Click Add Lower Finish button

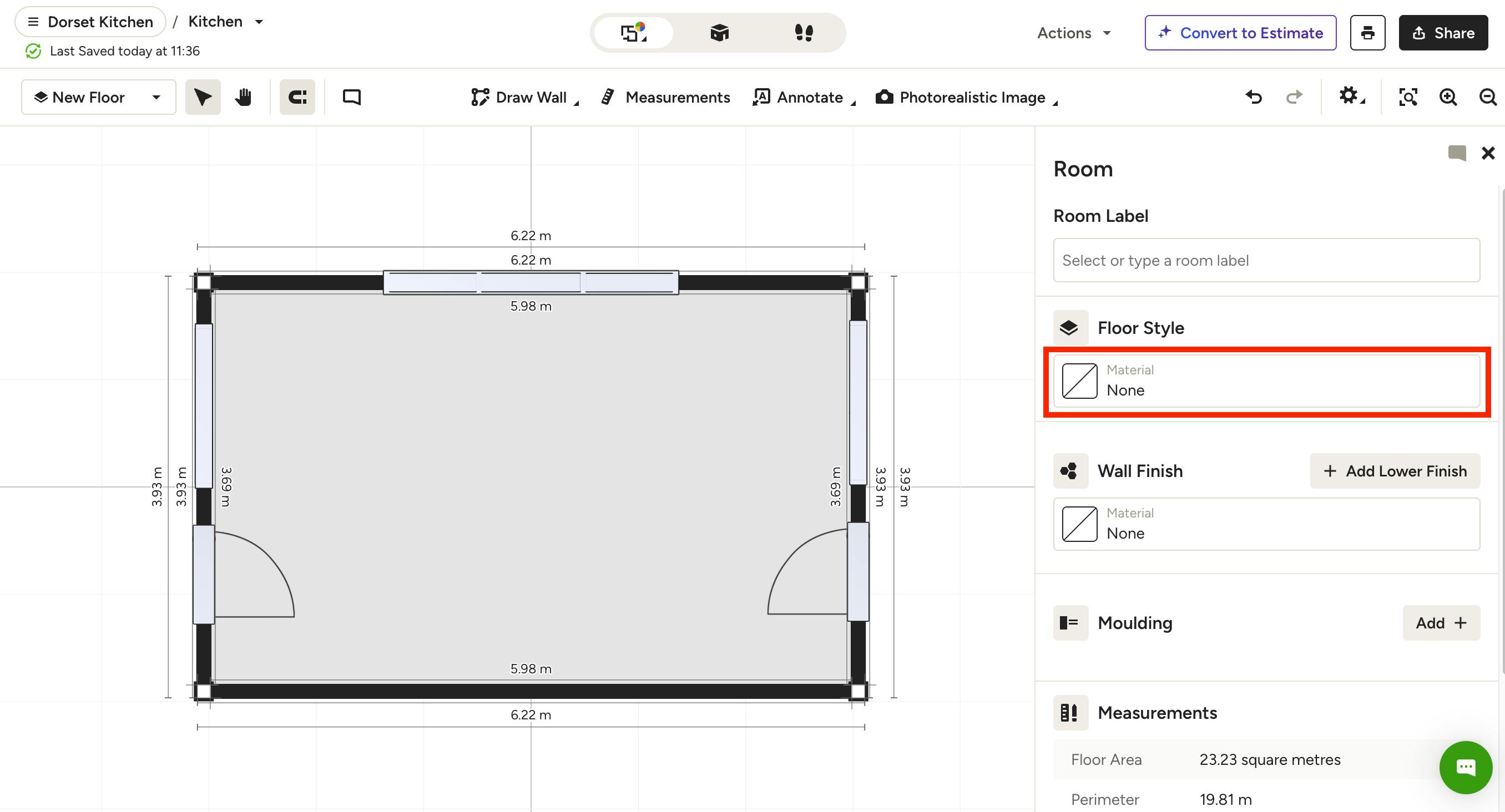click(x=1395, y=470)
